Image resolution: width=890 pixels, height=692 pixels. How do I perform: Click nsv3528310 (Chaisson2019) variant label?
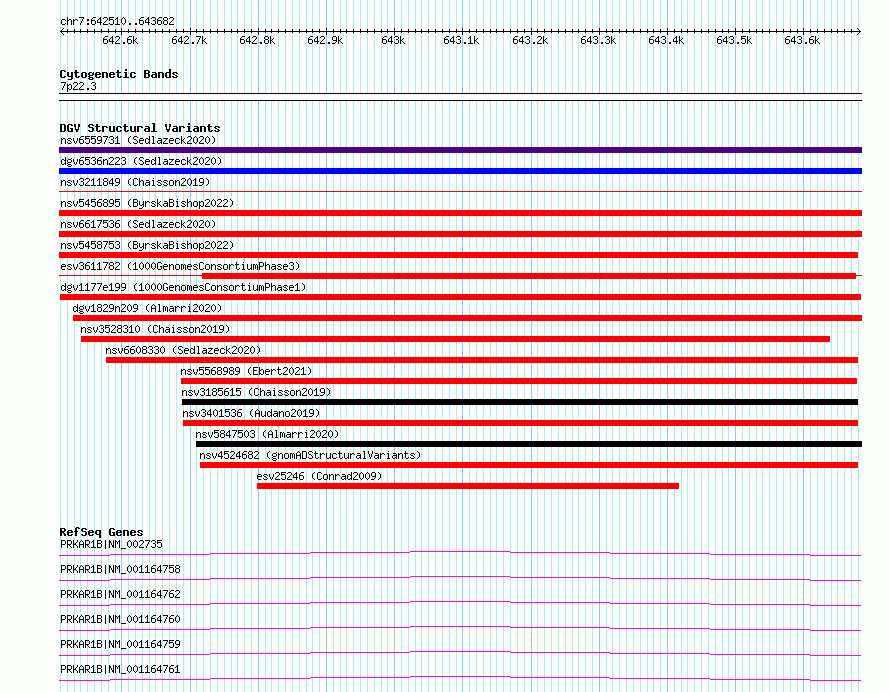(x=155, y=329)
